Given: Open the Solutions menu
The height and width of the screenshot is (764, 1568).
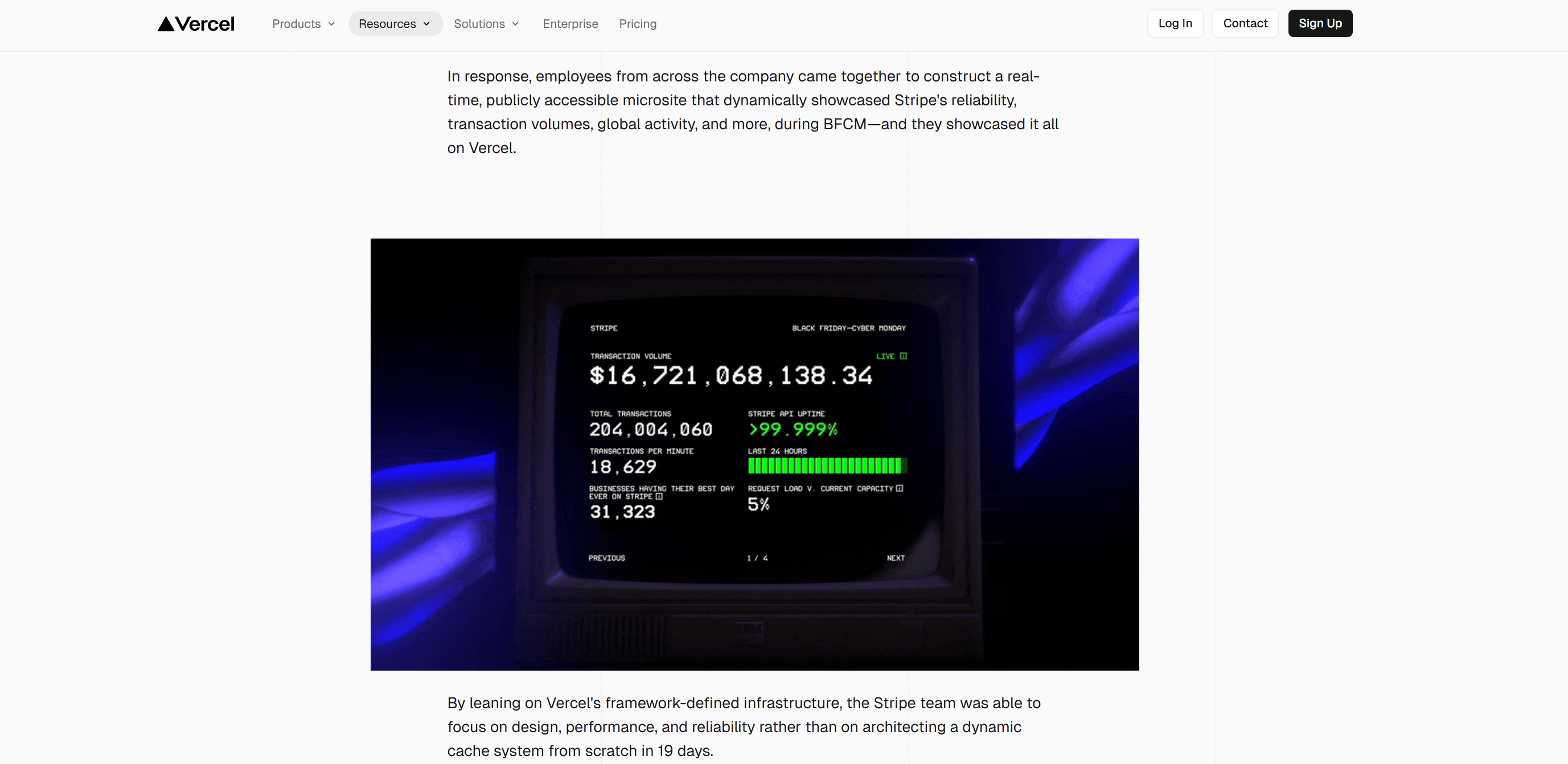Looking at the screenshot, I should 486,24.
